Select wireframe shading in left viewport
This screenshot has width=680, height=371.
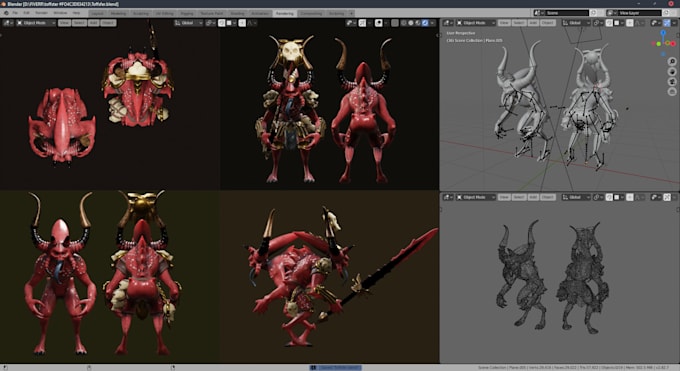(x=404, y=23)
